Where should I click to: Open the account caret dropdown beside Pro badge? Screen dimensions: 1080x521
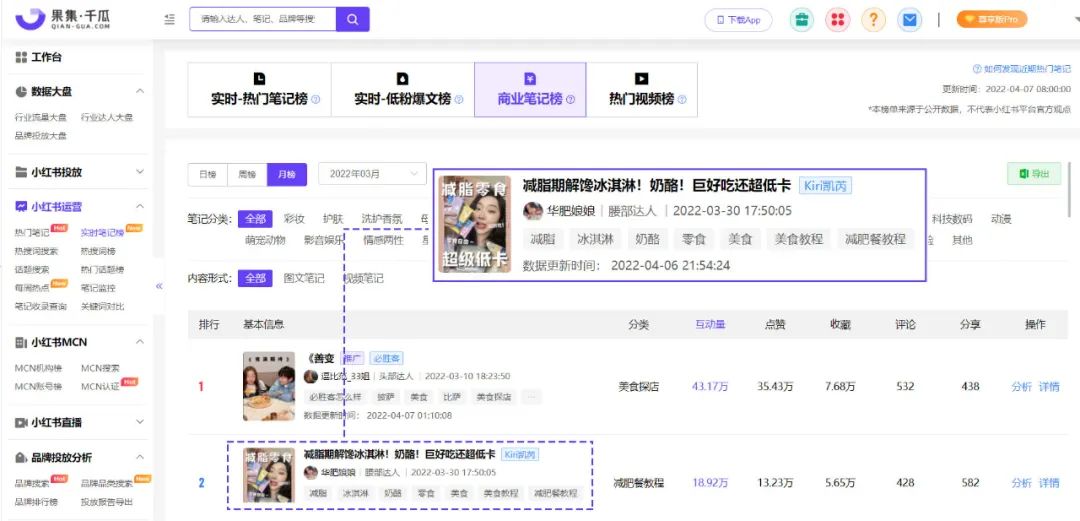coord(1076,20)
